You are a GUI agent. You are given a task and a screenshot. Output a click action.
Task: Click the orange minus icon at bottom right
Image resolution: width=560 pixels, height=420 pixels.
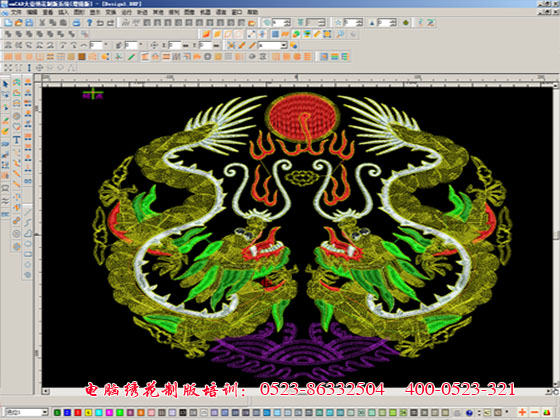(534, 412)
